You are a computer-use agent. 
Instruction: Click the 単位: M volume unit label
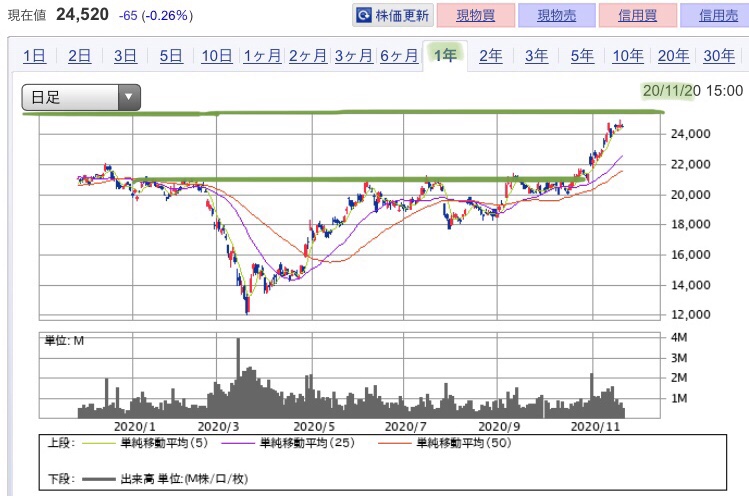click(64, 341)
